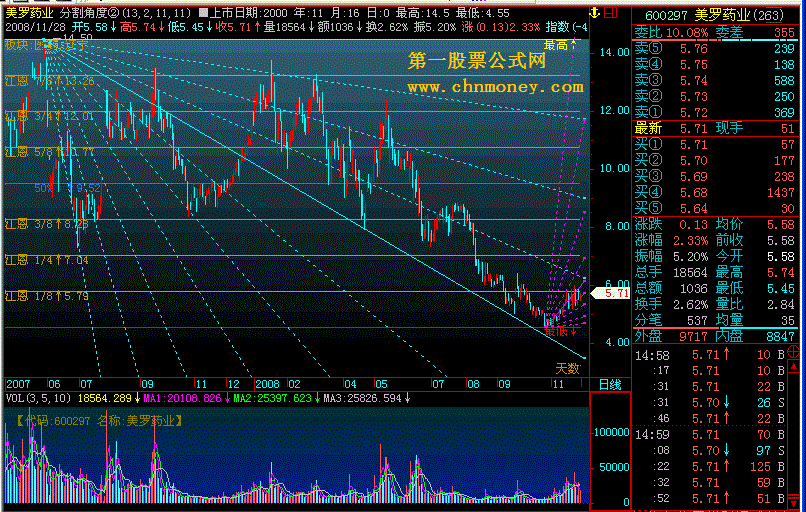Click the 外盘 9717 value

click(x=693, y=337)
